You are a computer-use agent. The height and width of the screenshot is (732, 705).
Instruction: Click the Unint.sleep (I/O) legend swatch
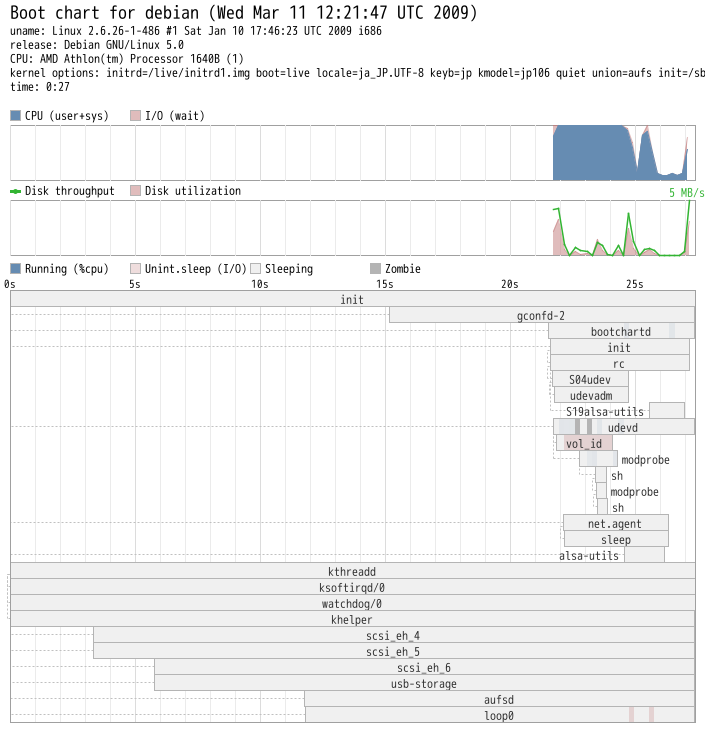(x=135, y=268)
